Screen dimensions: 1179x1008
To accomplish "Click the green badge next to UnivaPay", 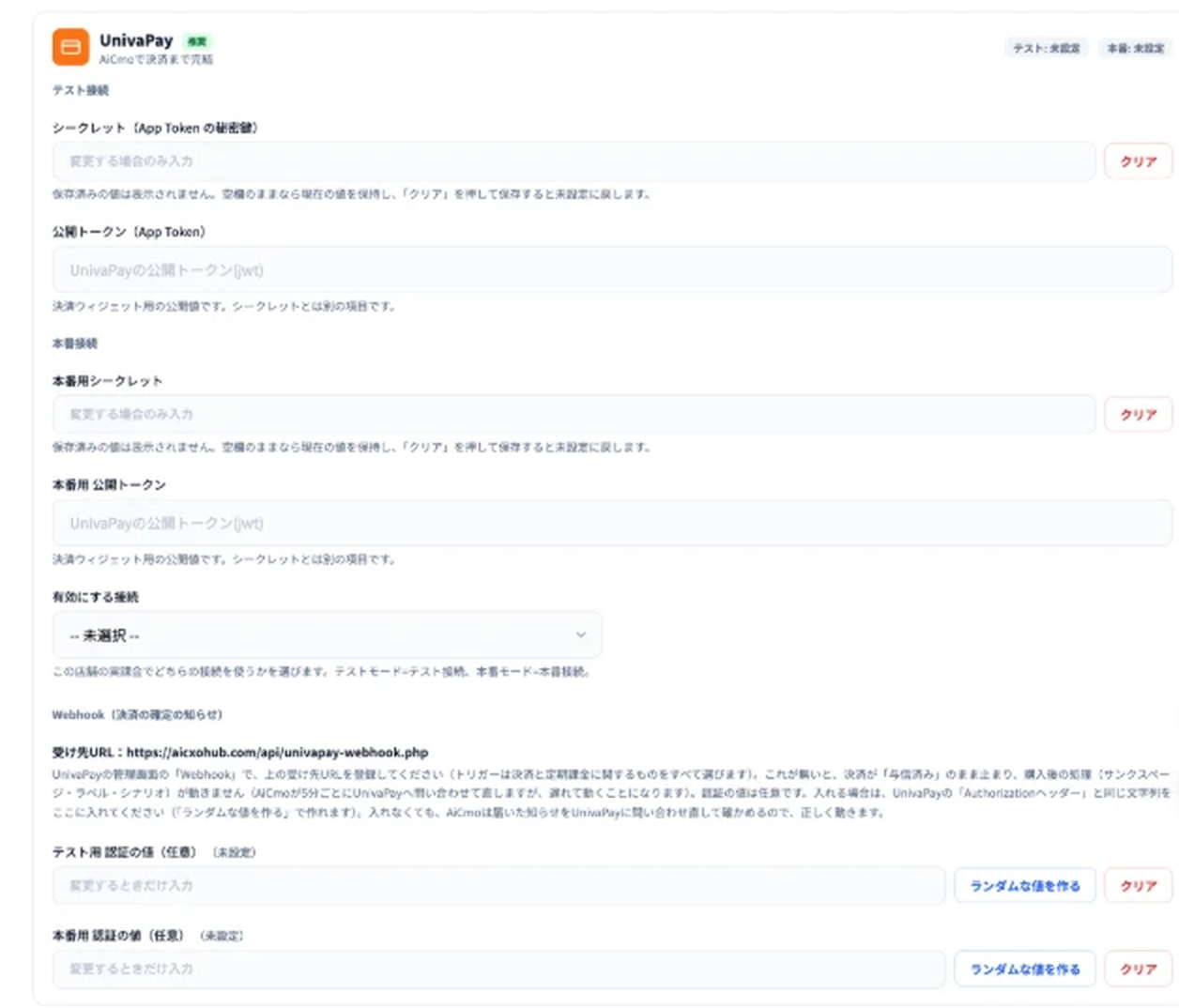I will click(x=196, y=41).
